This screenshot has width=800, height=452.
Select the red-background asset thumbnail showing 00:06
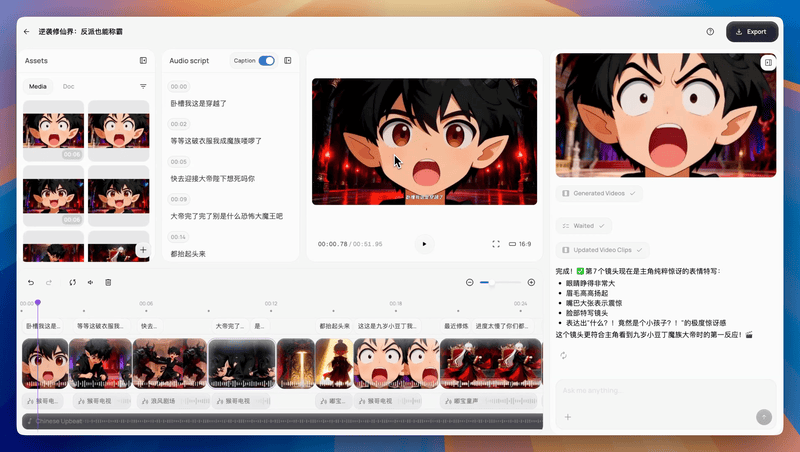(54, 196)
